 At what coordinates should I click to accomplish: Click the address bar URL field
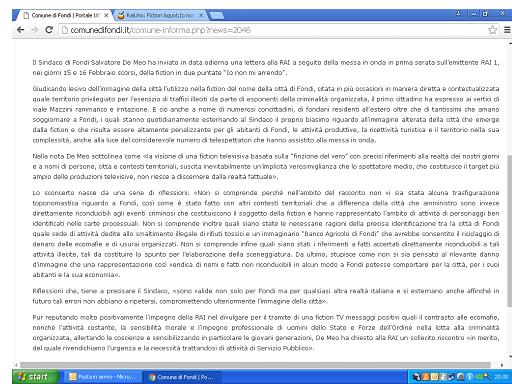[x=273, y=30]
